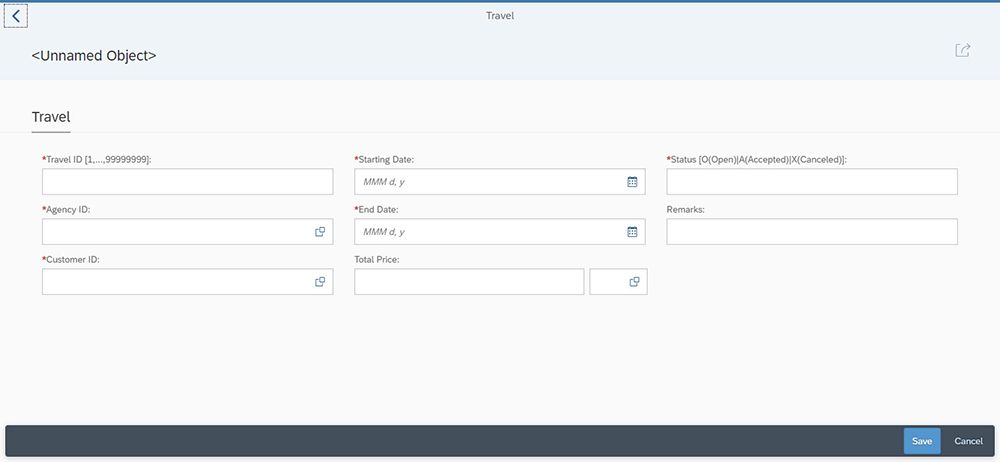Click inside the Customer ID text field
The width and height of the screenshot is (1000, 462).
175,282
